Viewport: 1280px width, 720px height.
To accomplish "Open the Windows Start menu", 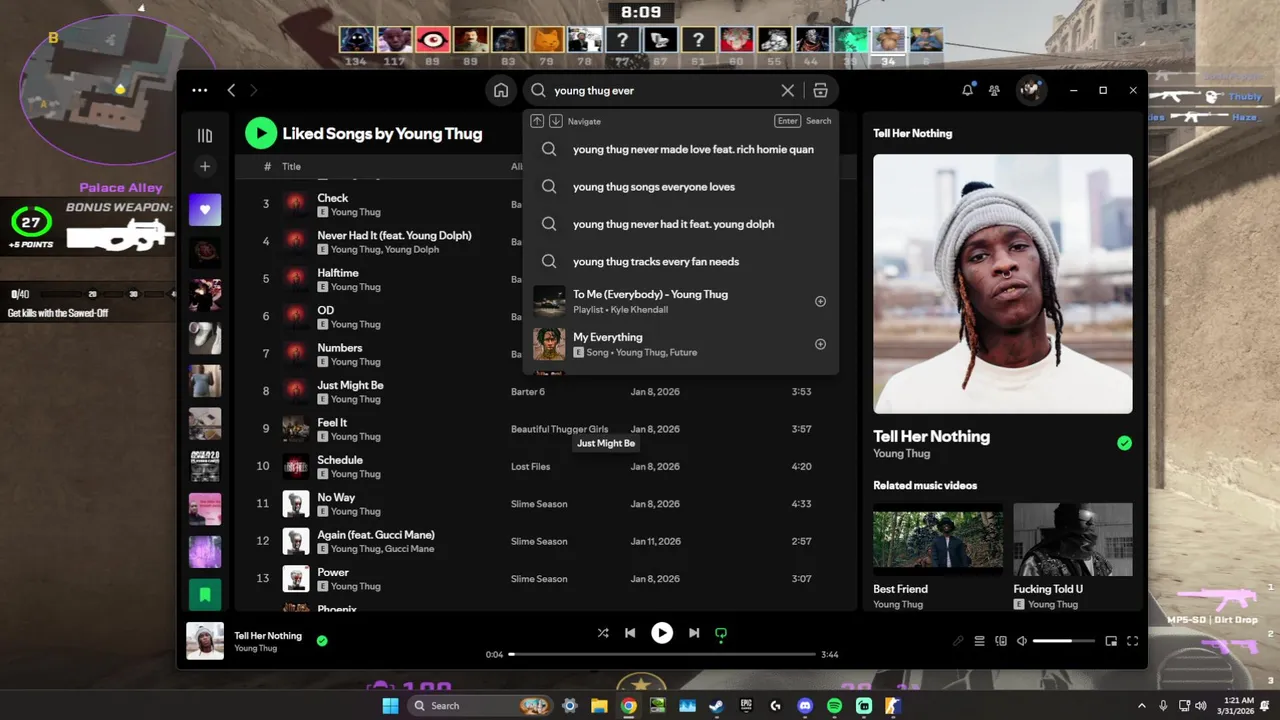I will pos(389,705).
